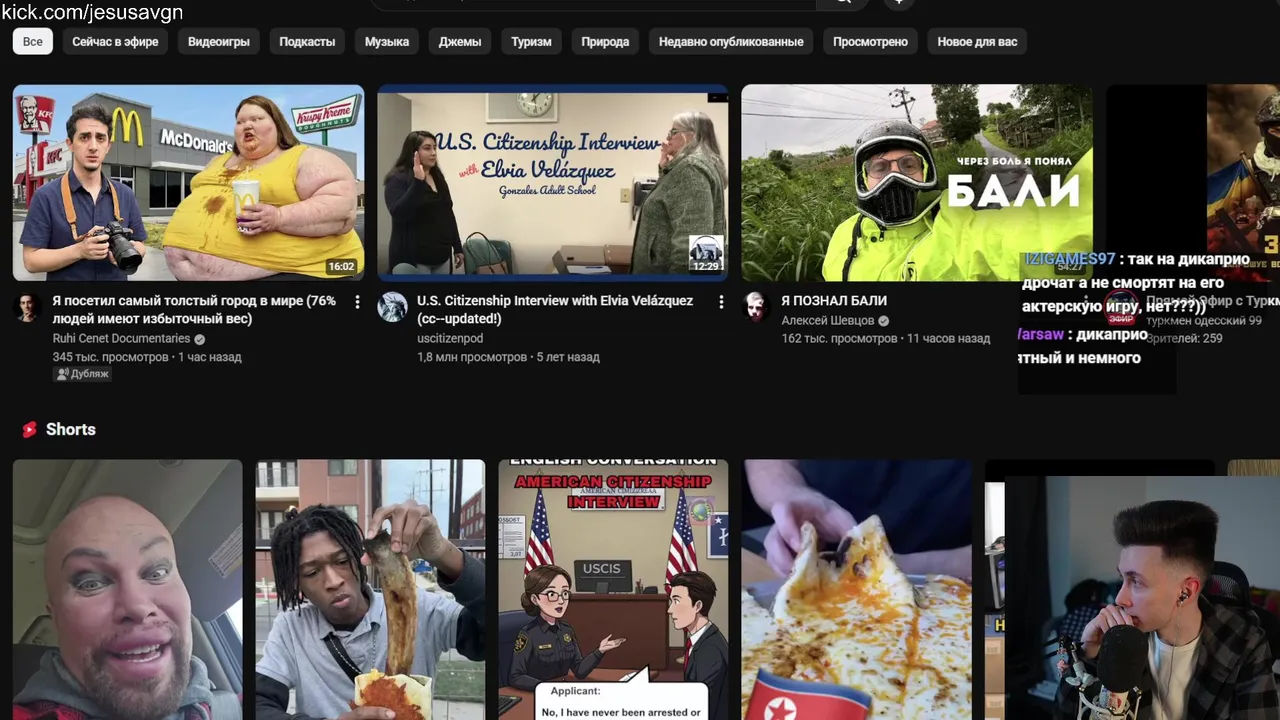
Task: Click verified badge next to Ruhi Cenet Documentaries
Action: coord(199,339)
